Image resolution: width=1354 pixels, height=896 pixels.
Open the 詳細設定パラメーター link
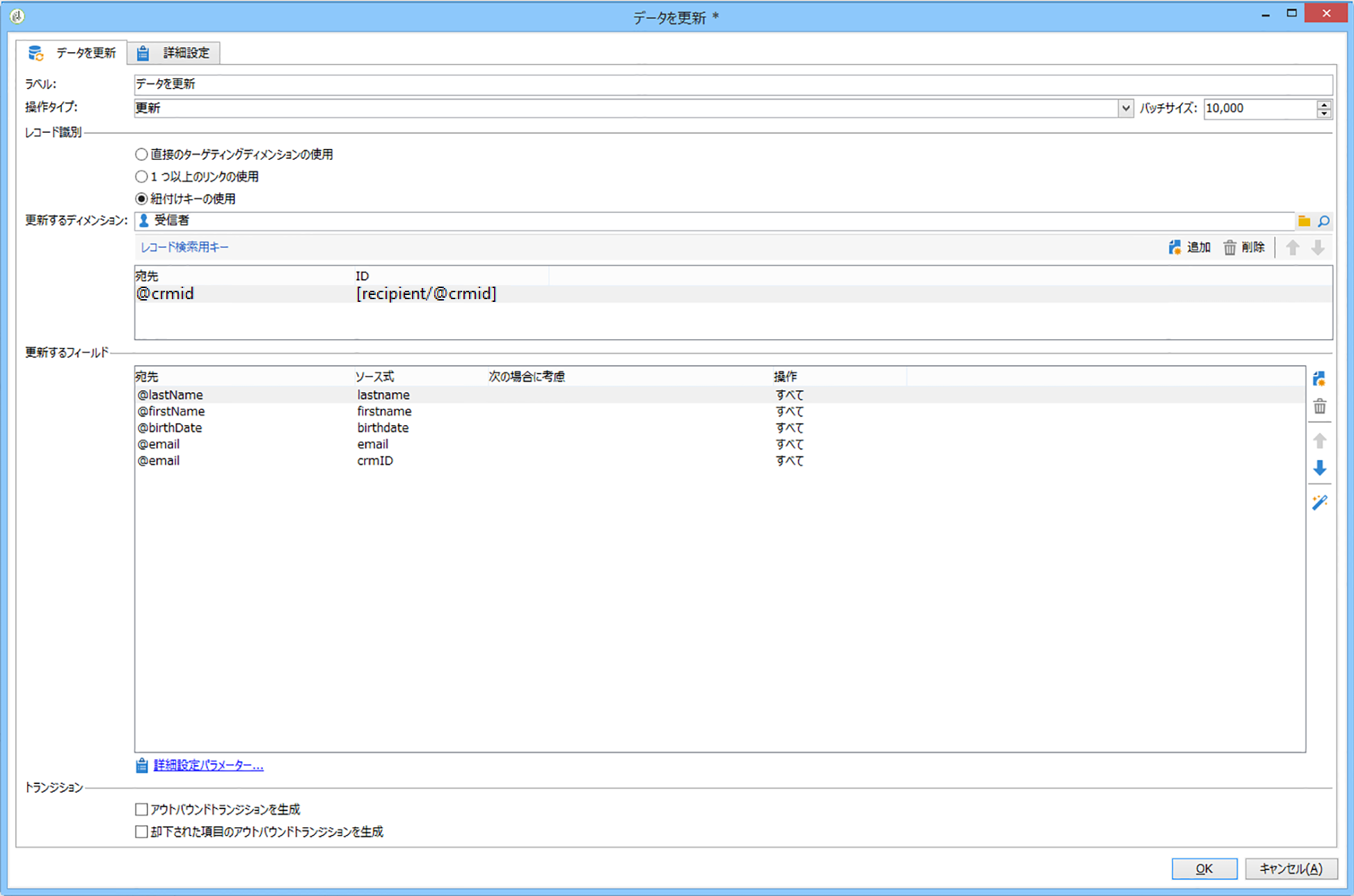pos(208,765)
